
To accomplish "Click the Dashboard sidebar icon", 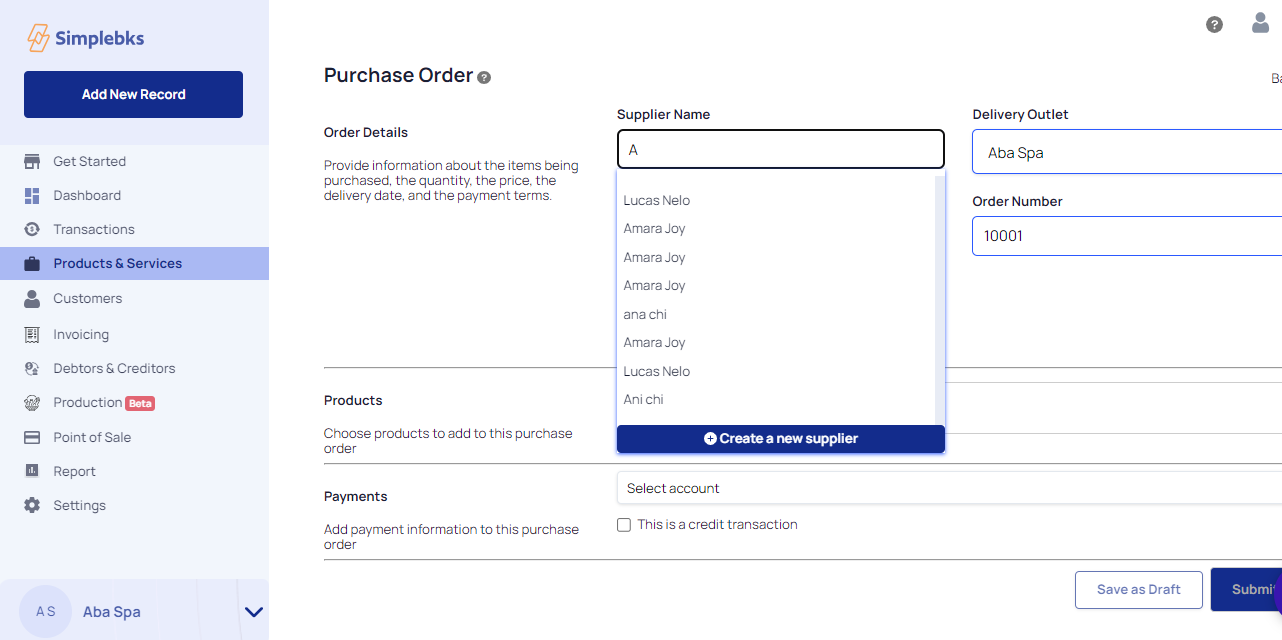I will 32,195.
